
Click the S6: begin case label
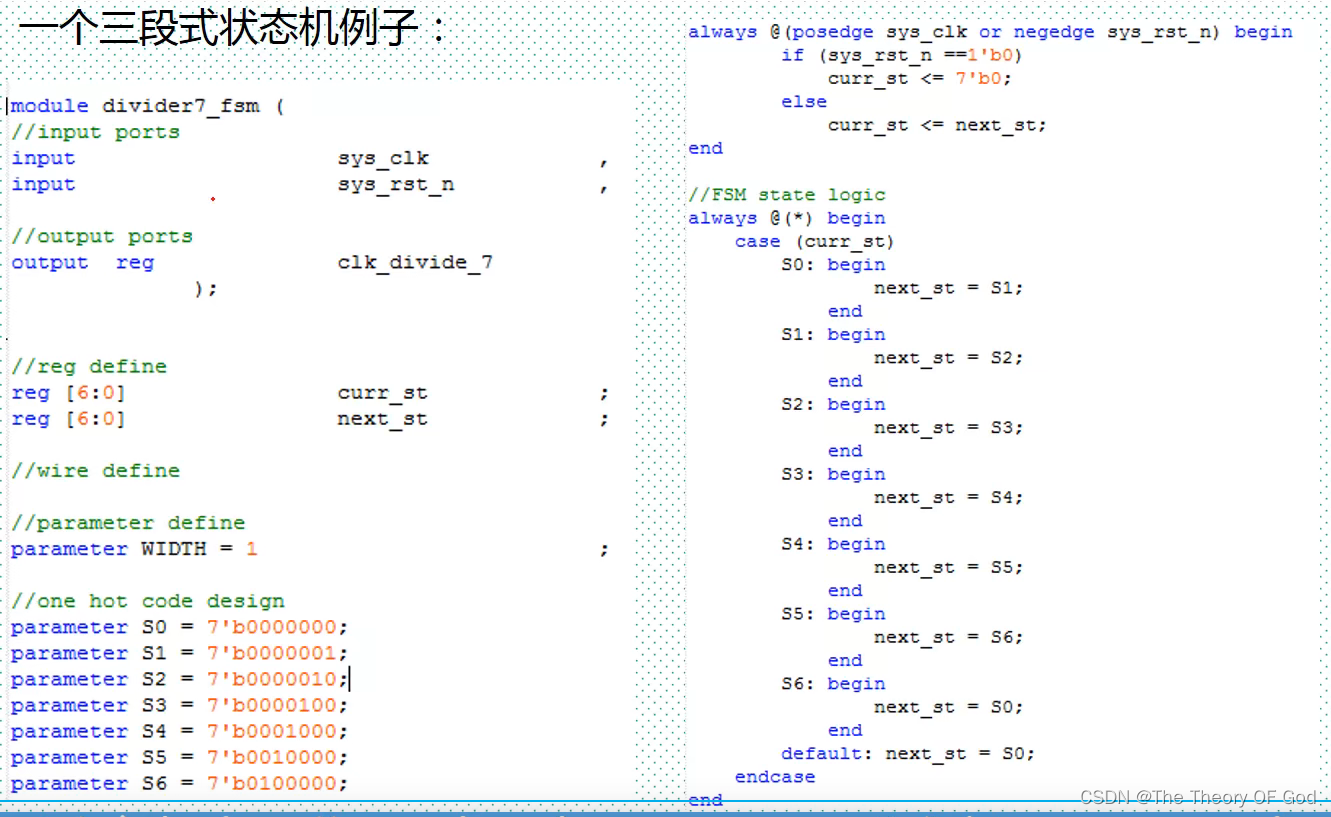pos(834,684)
